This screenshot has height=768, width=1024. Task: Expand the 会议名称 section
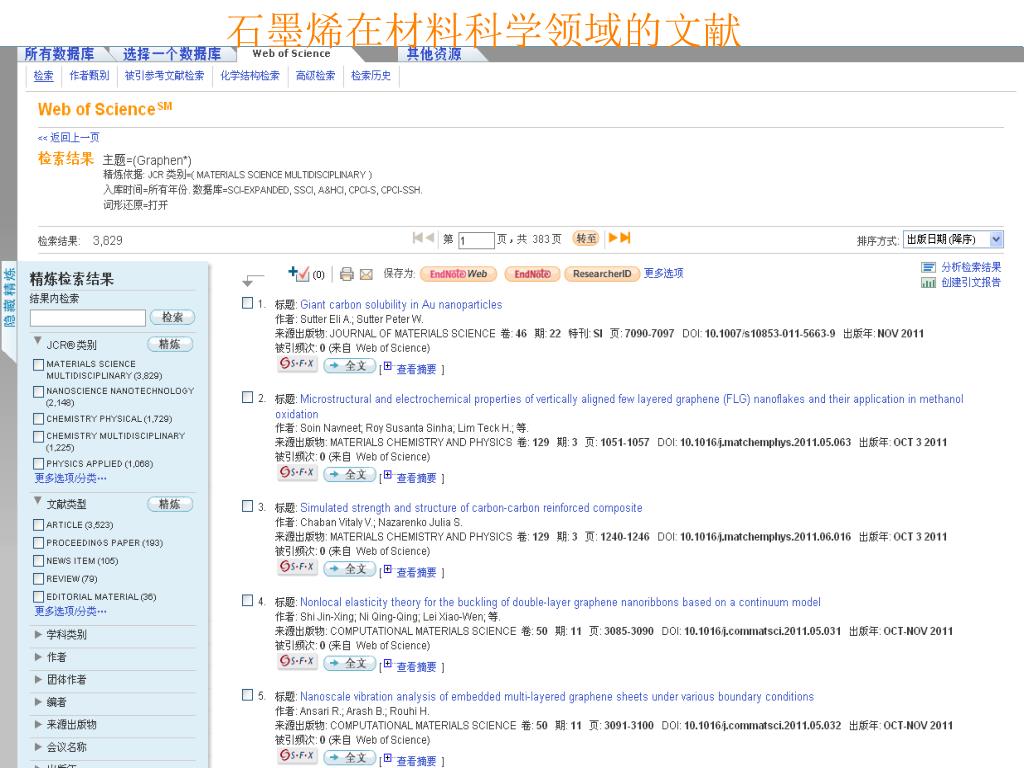coord(38,746)
